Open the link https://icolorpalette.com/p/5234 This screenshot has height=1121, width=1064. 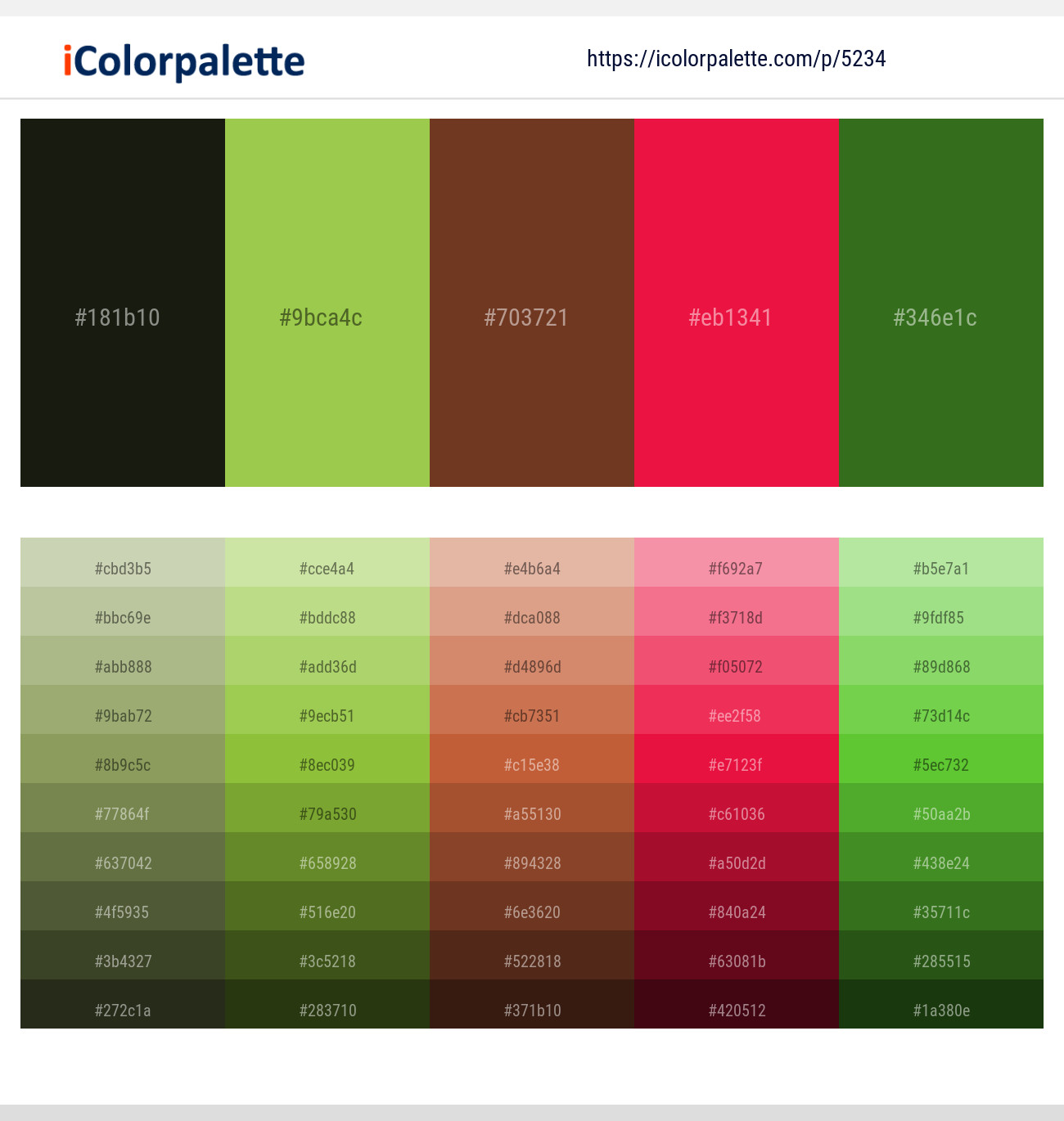point(735,59)
